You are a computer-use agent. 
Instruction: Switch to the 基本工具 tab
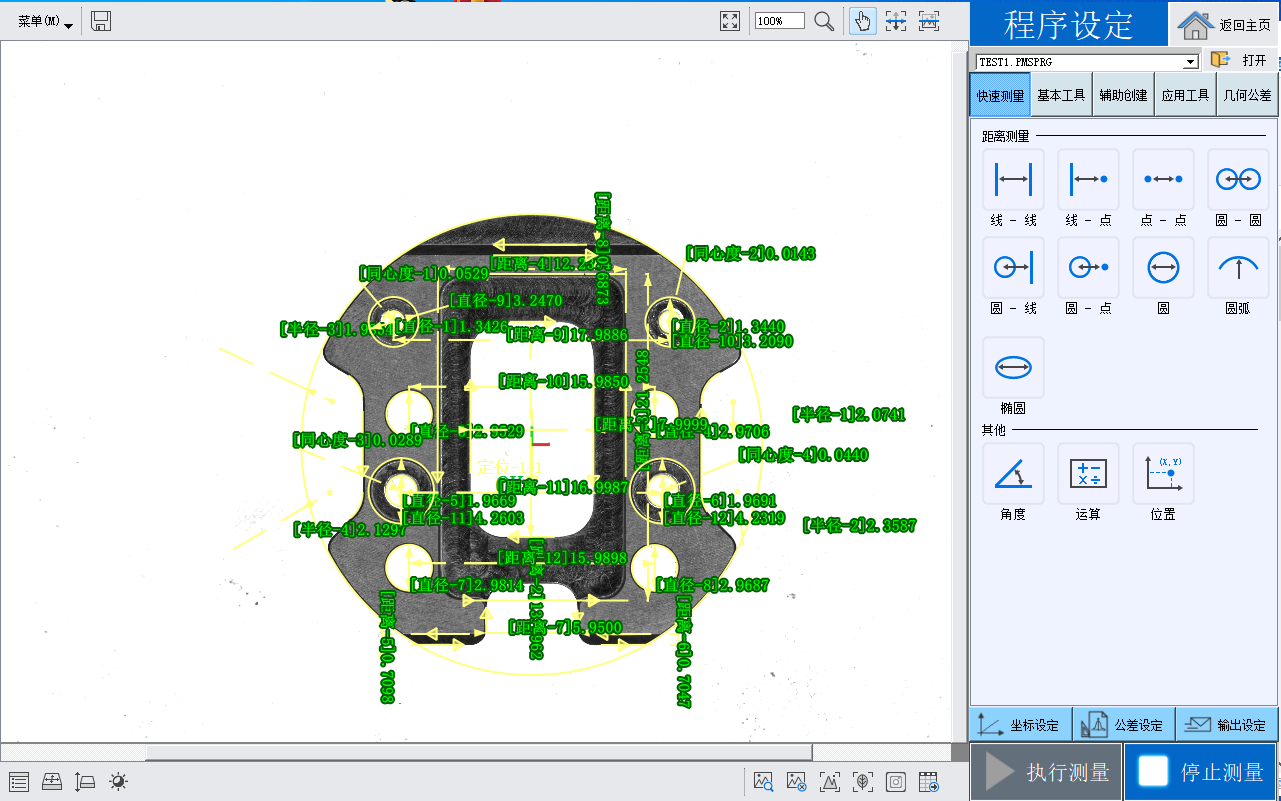tap(1061, 96)
